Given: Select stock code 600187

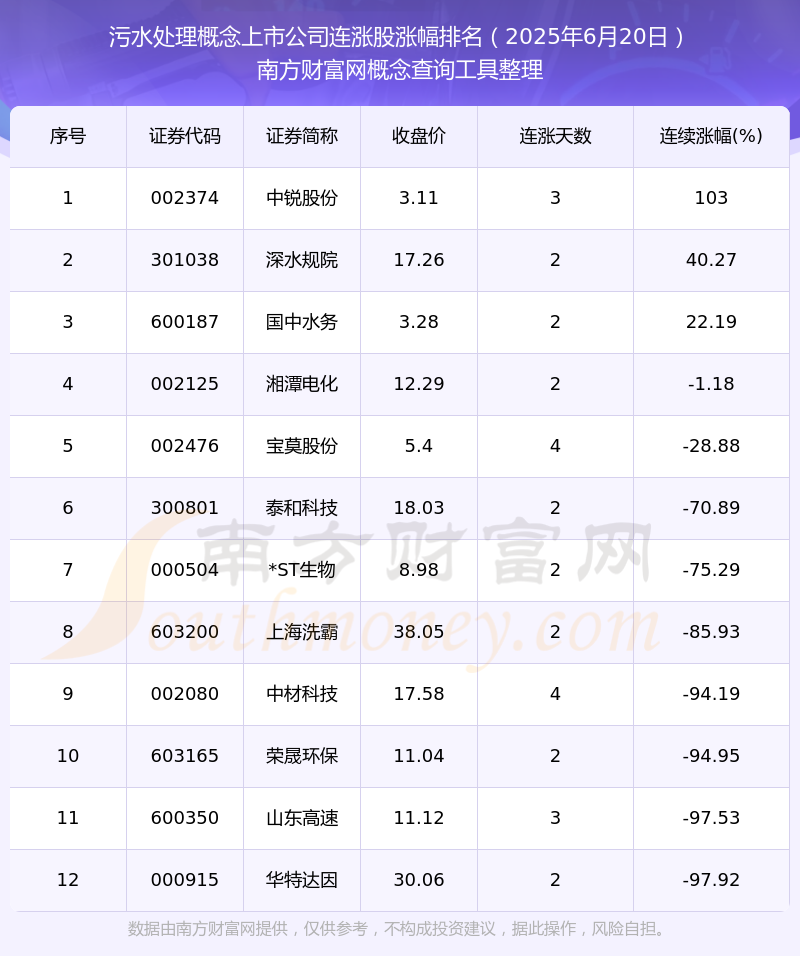Looking at the screenshot, I should [x=185, y=322].
